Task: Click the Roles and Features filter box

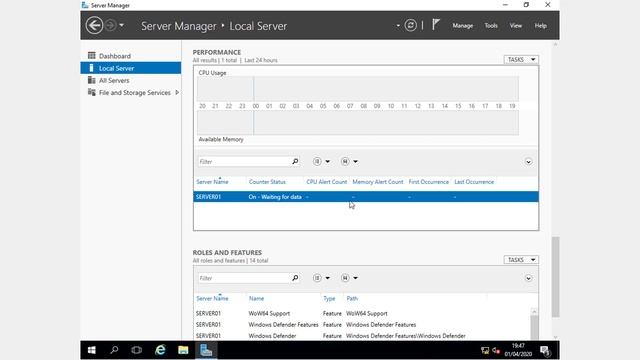Action: pyautogui.click(x=244, y=278)
